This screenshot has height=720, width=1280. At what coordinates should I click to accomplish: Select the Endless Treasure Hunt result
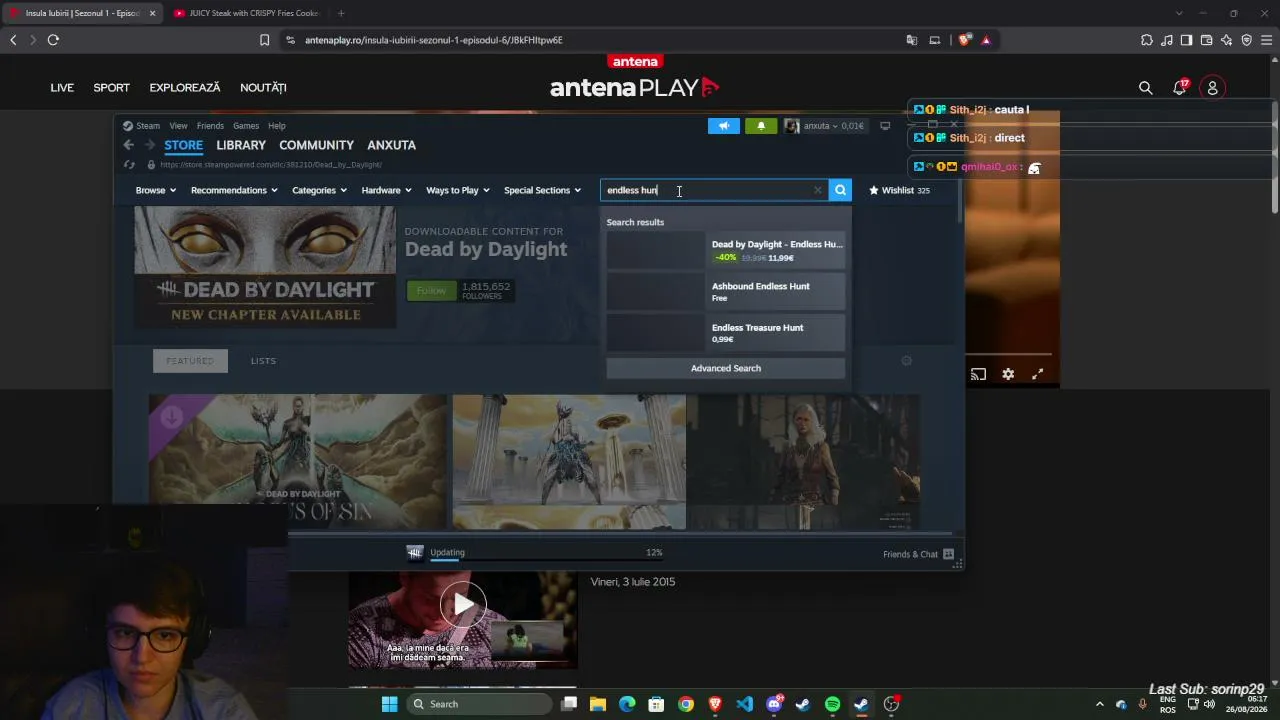(726, 333)
